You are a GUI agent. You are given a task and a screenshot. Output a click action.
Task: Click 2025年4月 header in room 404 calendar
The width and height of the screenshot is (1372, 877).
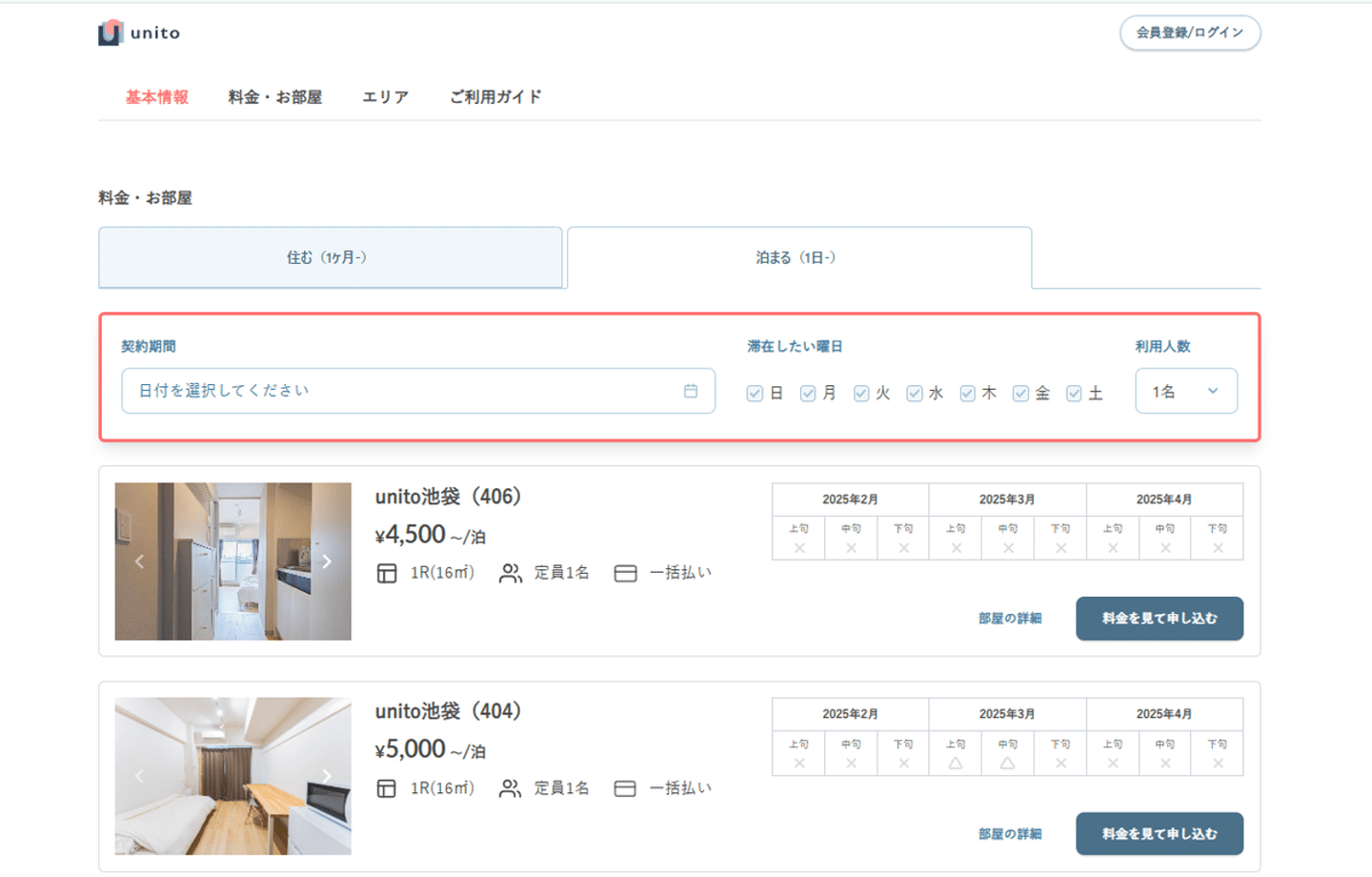click(x=1164, y=714)
